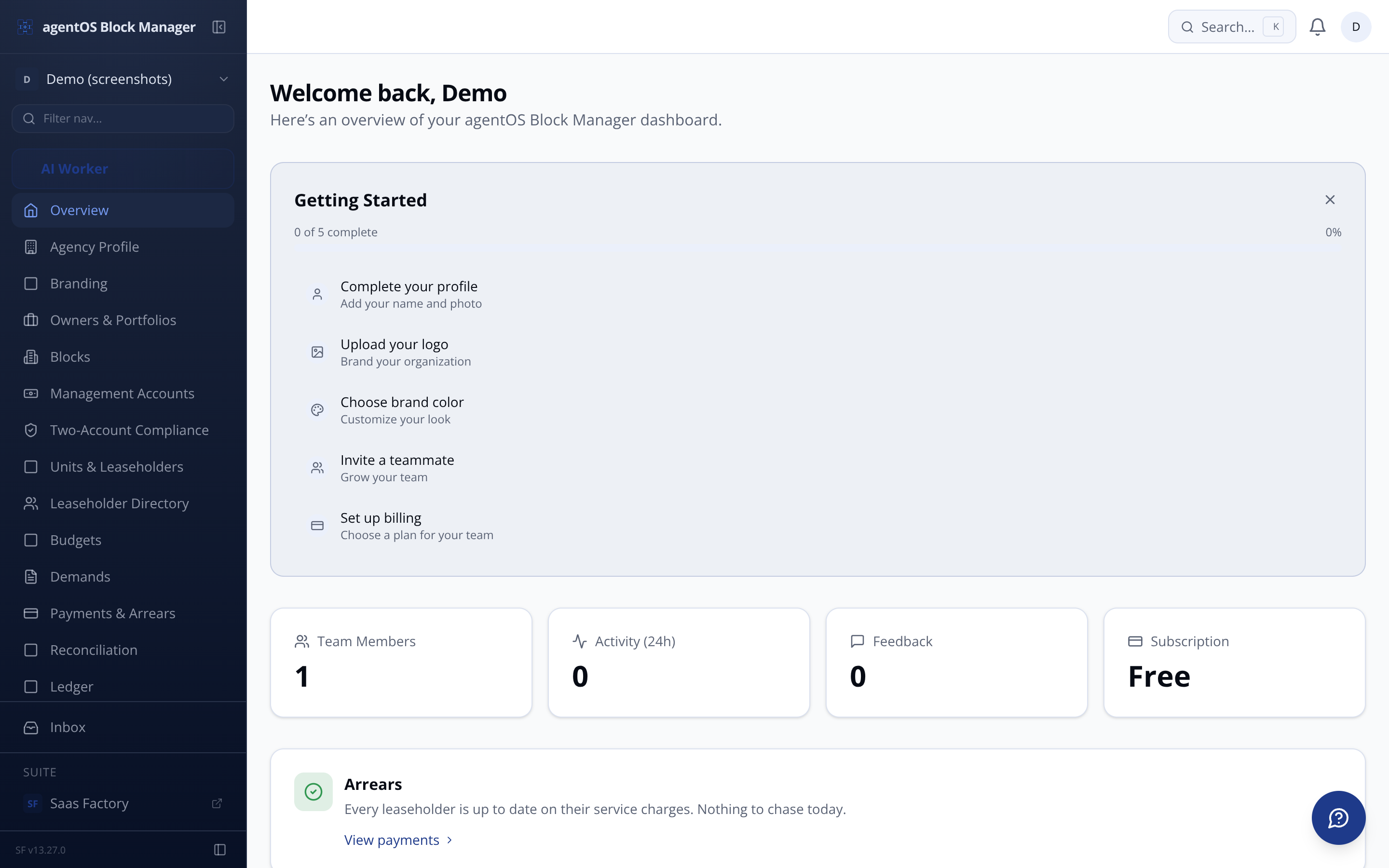Open the Team Members stat card

coord(401,663)
